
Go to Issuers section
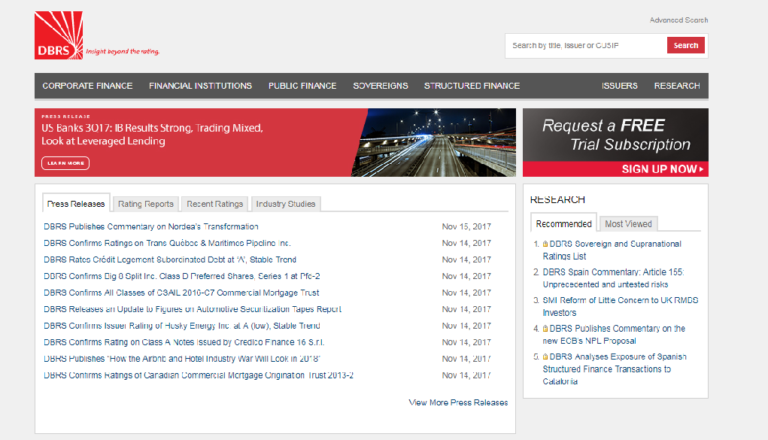(x=619, y=86)
